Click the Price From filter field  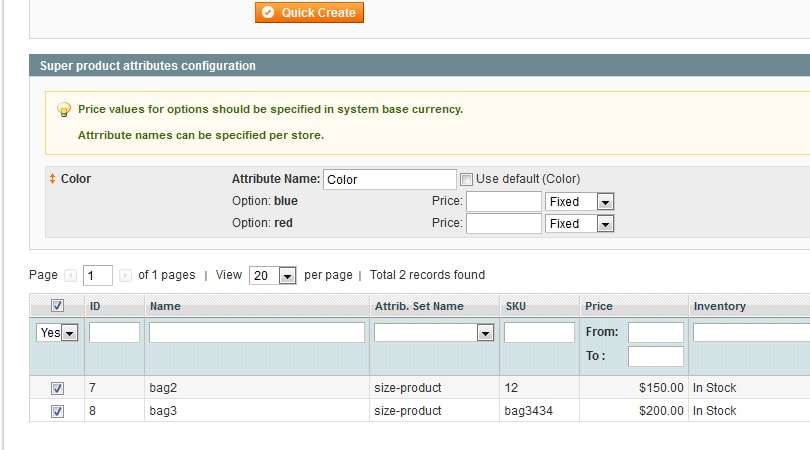pos(655,332)
